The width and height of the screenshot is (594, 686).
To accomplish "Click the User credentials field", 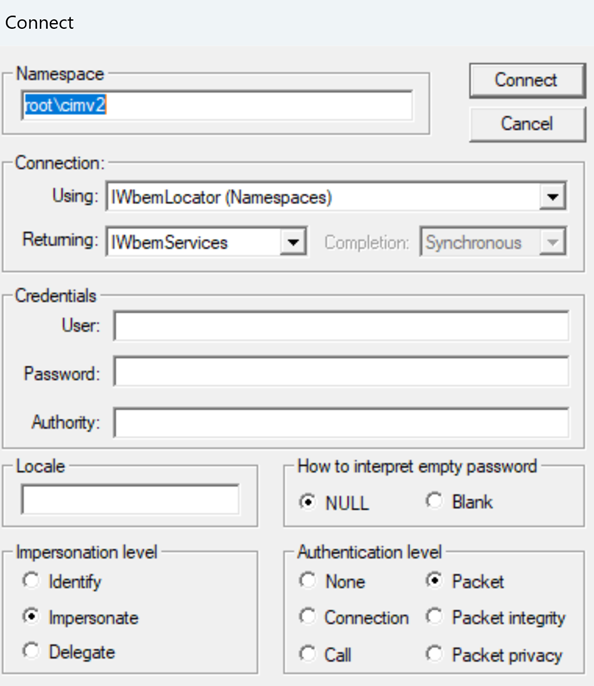I will [x=341, y=326].
